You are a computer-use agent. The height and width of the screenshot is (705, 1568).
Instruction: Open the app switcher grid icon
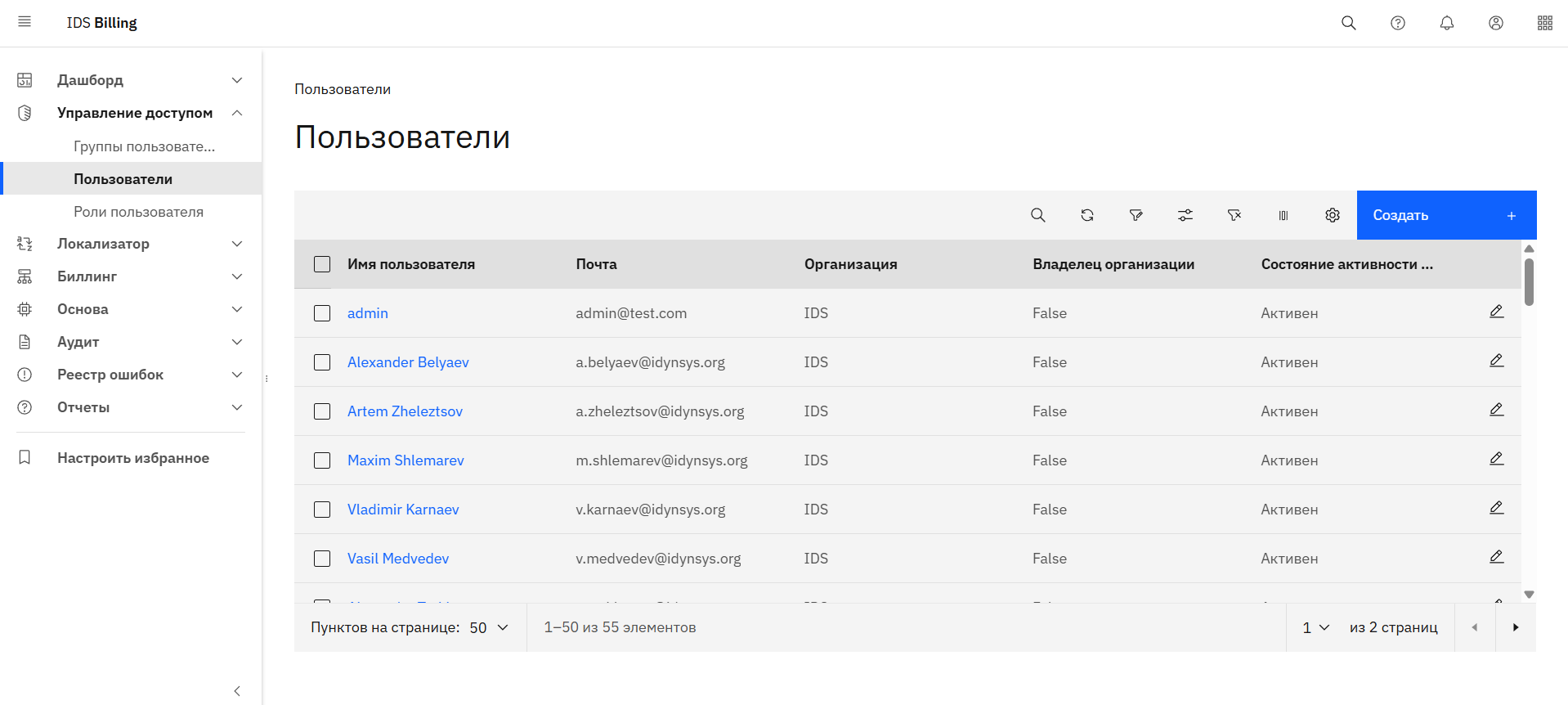(1544, 23)
